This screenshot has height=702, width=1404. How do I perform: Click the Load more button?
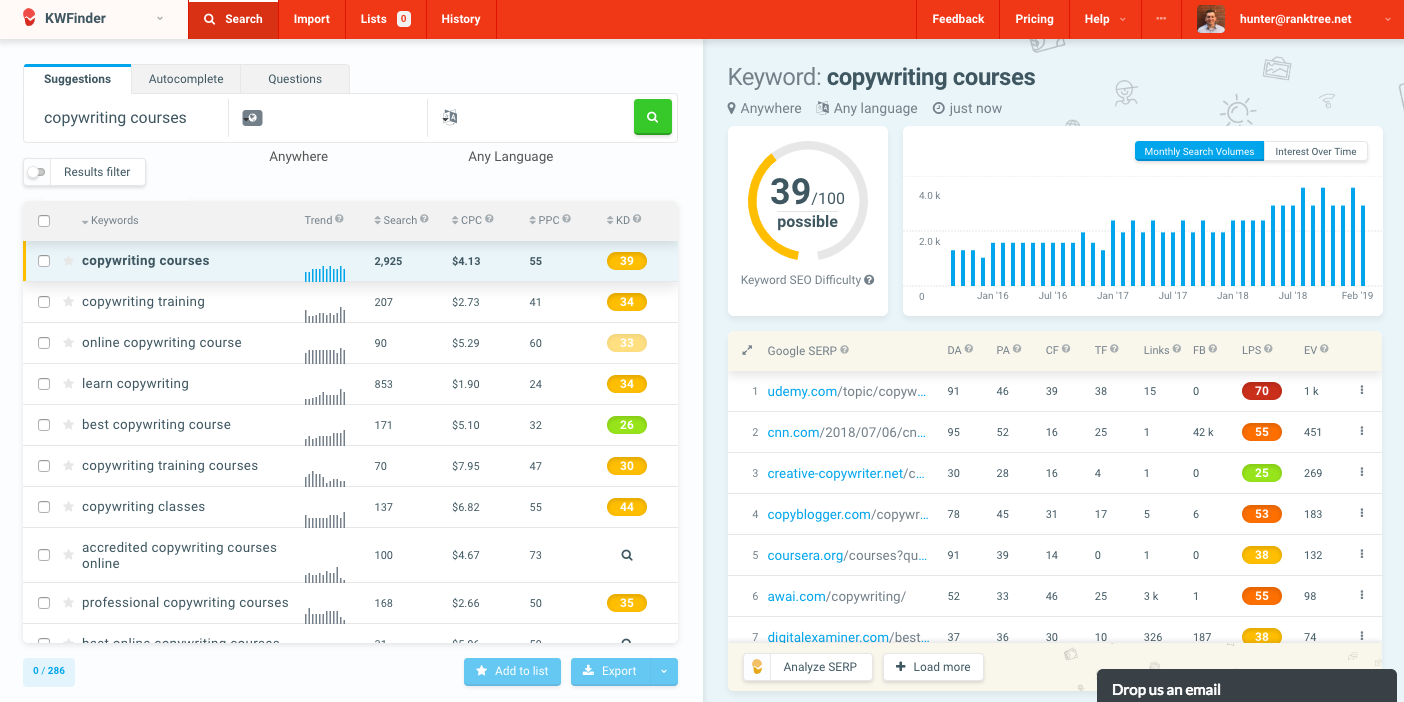pyautogui.click(x=933, y=667)
